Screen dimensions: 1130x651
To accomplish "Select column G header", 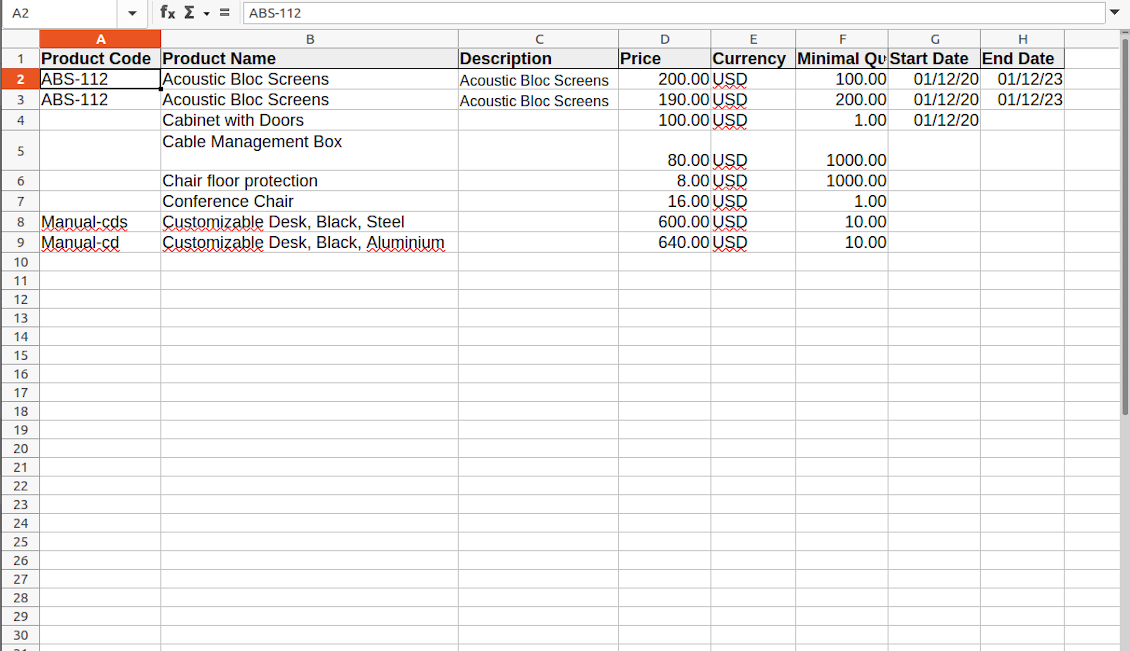I will point(934,39).
